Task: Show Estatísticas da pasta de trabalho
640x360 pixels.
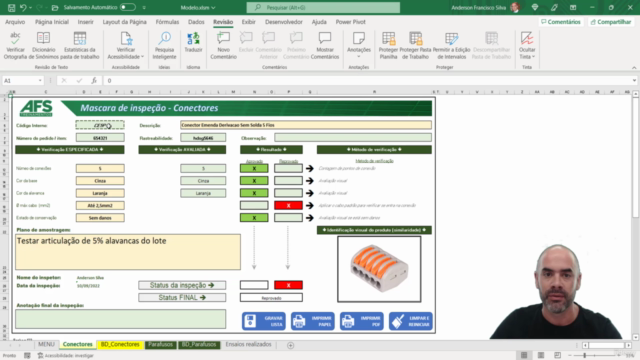Action: 80,45
